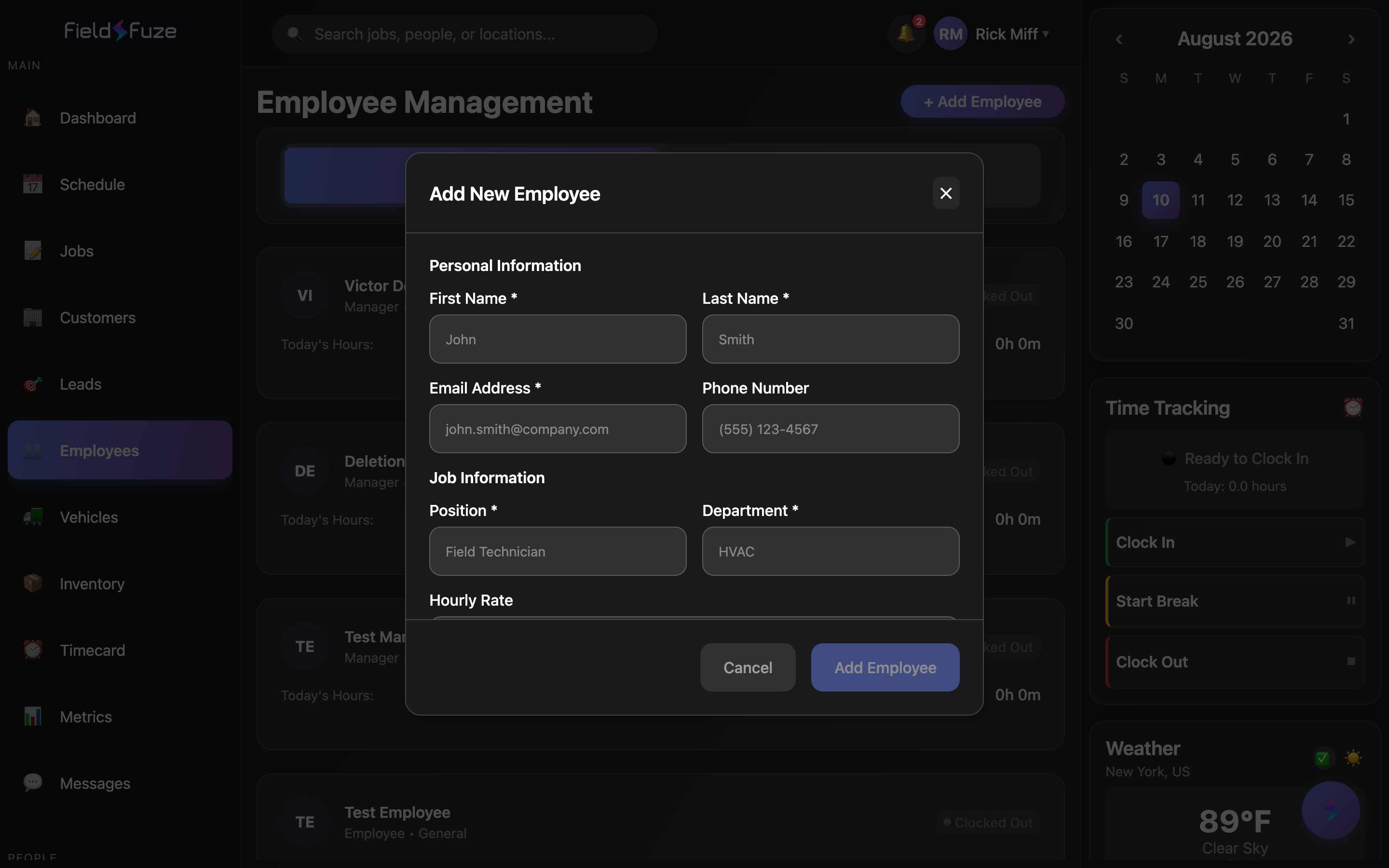Click the Leads target icon
This screenshot has width=1389, height=868.
tap(33, 383)
